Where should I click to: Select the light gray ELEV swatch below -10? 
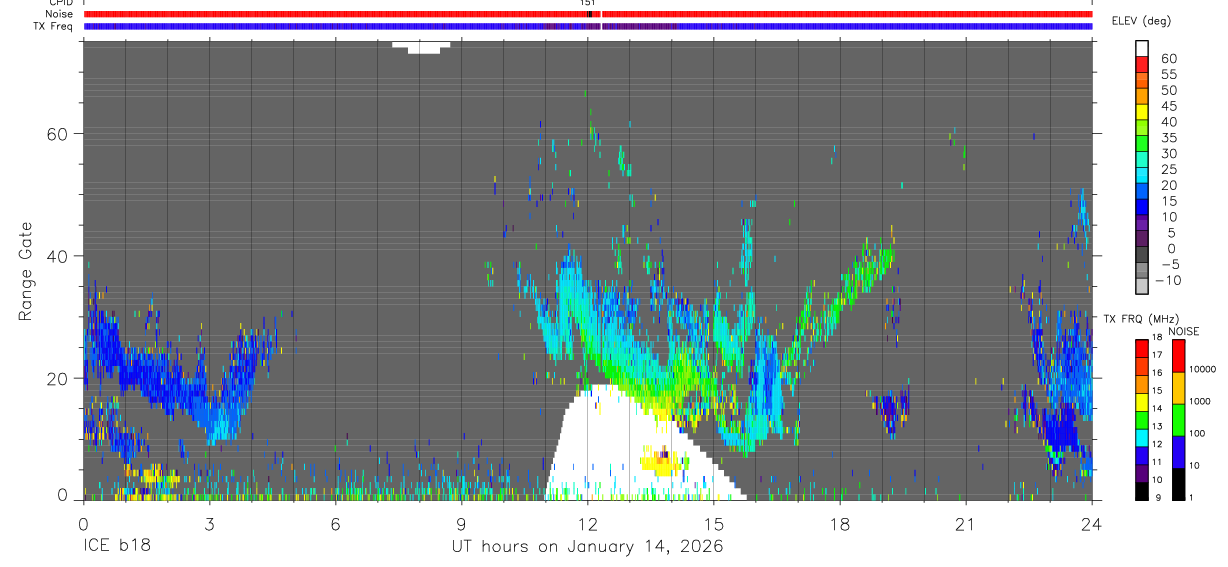(x=1142, y=286)
